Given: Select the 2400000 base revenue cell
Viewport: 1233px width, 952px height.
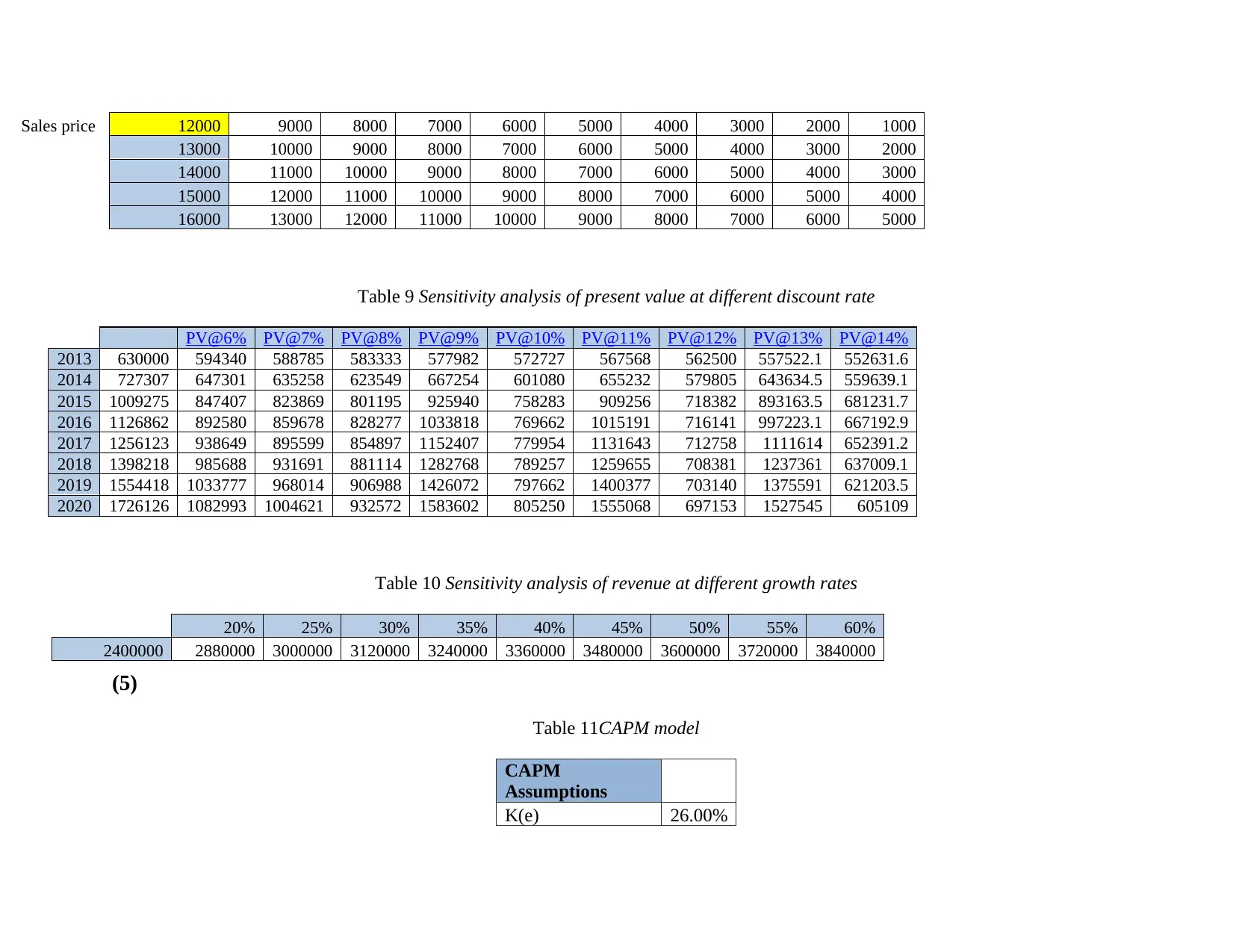Looking at the screenshot, I should tap(111, 650).
